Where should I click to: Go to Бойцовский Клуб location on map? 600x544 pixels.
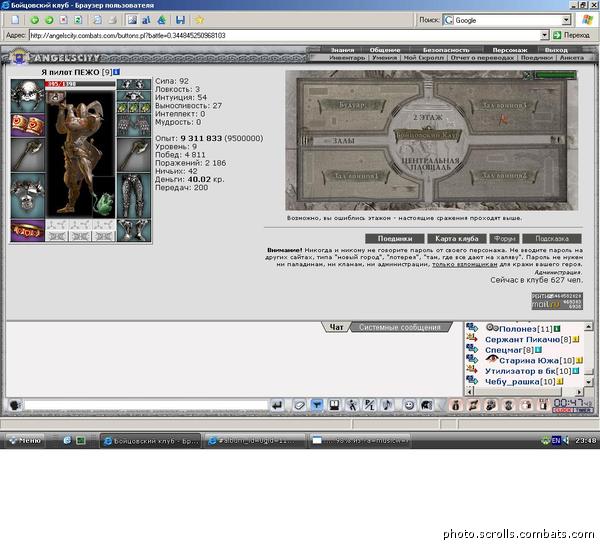tap(427, 135)
